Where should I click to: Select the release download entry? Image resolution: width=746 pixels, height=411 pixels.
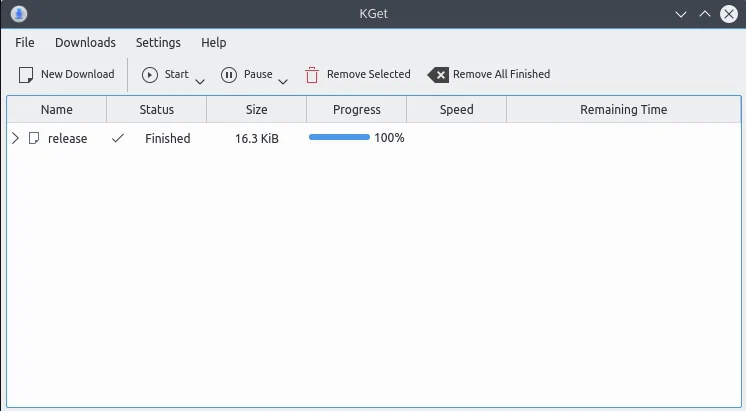tap(373, 138)
